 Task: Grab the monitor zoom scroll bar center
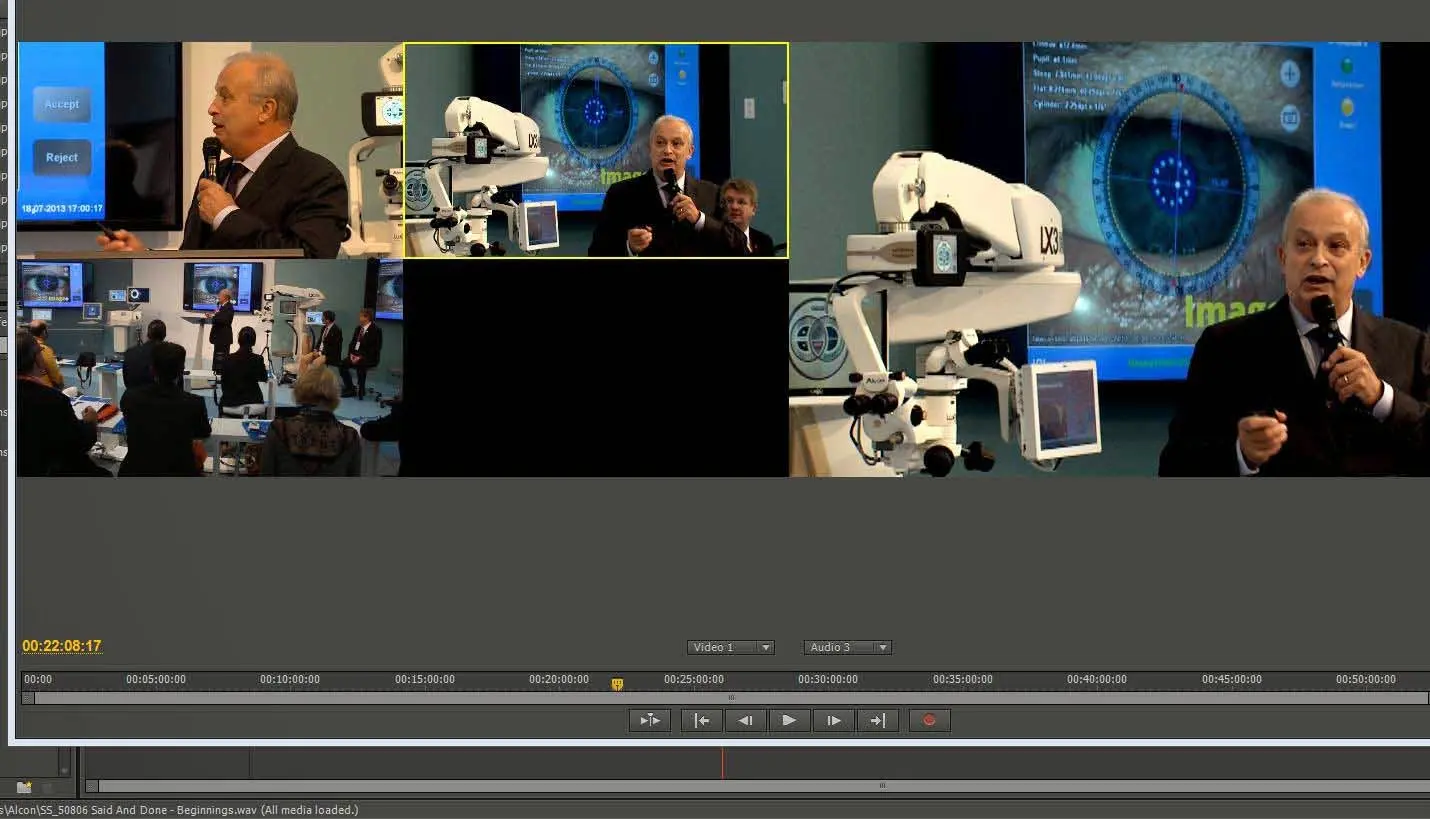(x=731, y=698)
